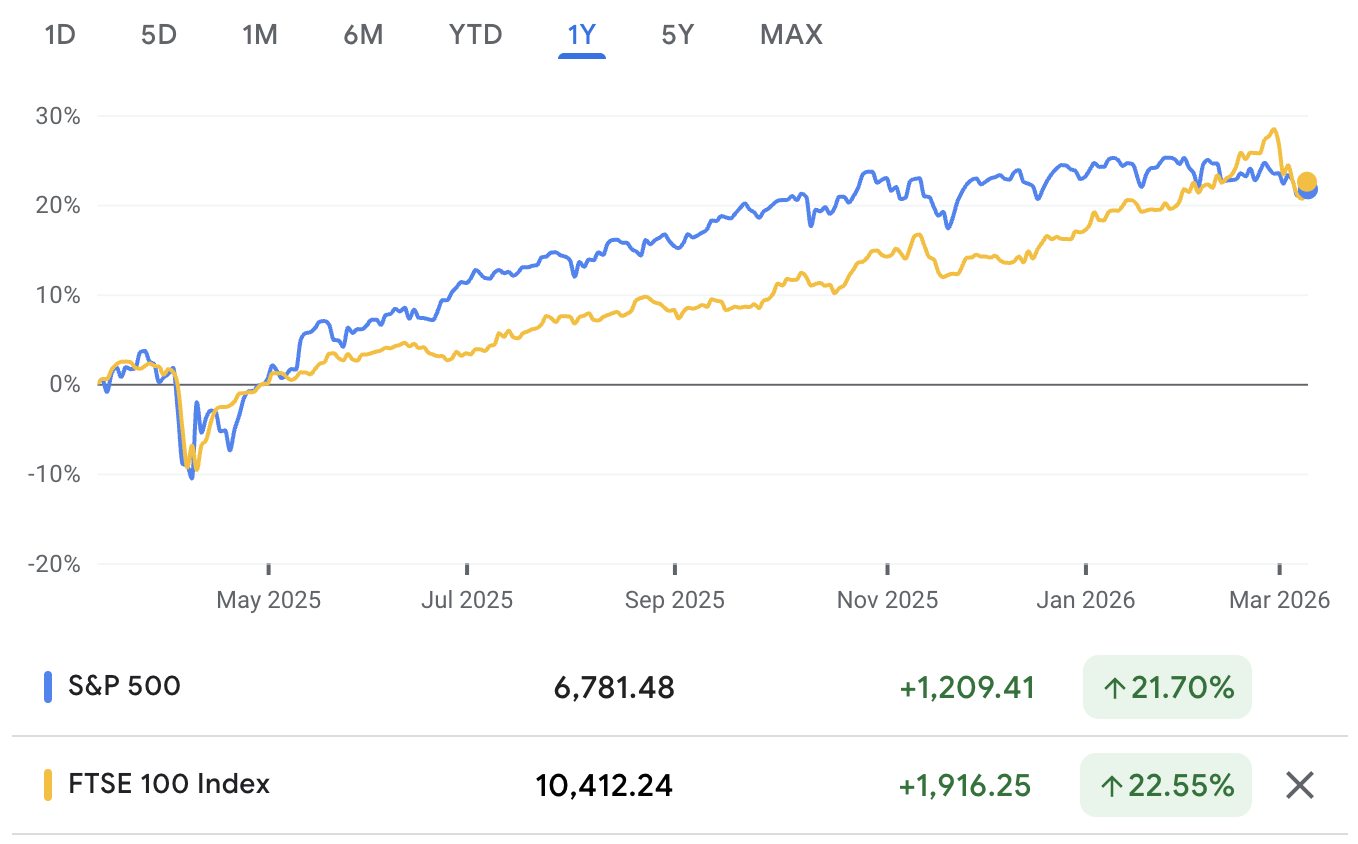This screenshot has height=844, width=1358.
Task: Click the S&P 500 value 6,781.48
Action: pyautogui.click(x=614, y=687)
